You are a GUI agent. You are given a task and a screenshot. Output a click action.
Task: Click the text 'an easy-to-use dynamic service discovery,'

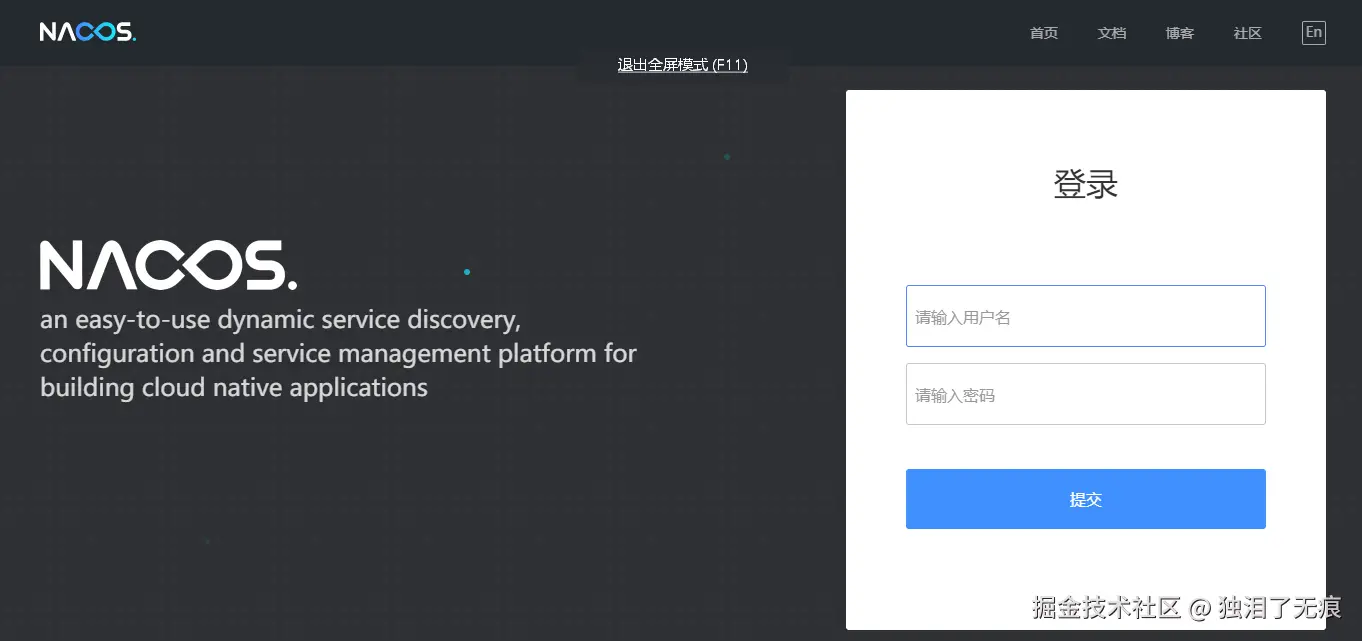click(281, 320)
